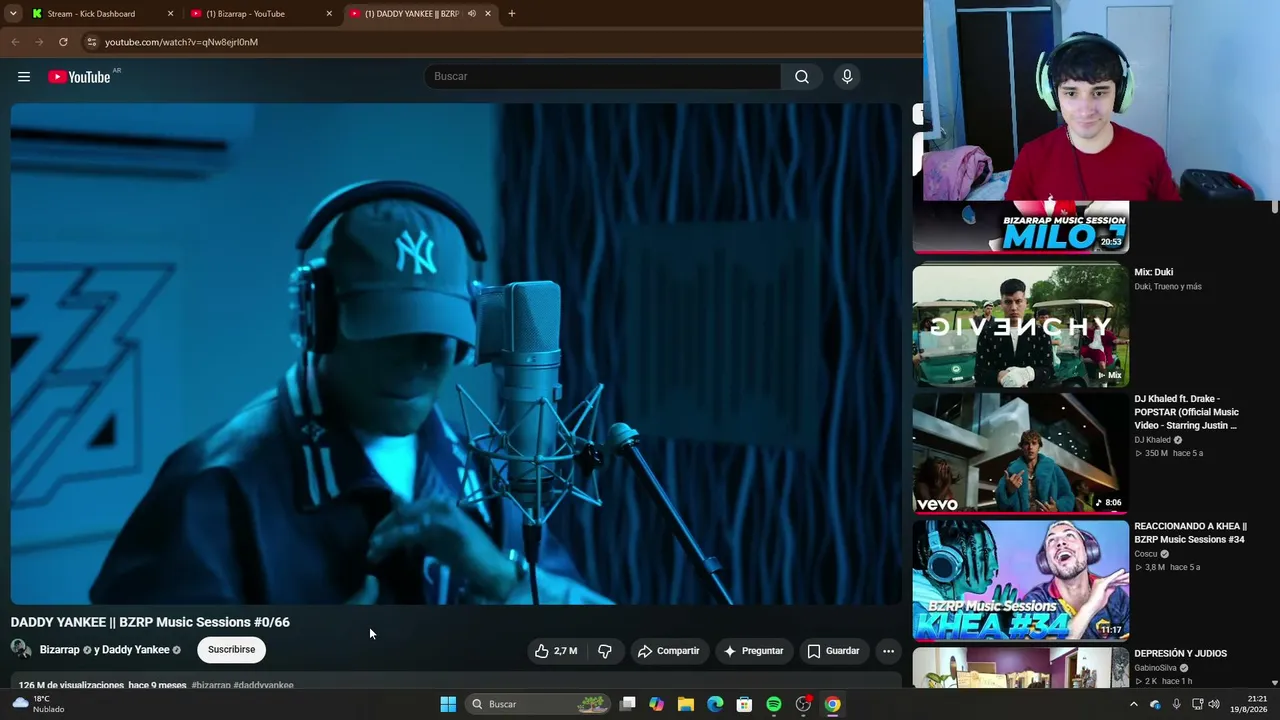Screen dimensions: 1280x720
Task: Save the video with Guardar
Action: tap(833, 651)
